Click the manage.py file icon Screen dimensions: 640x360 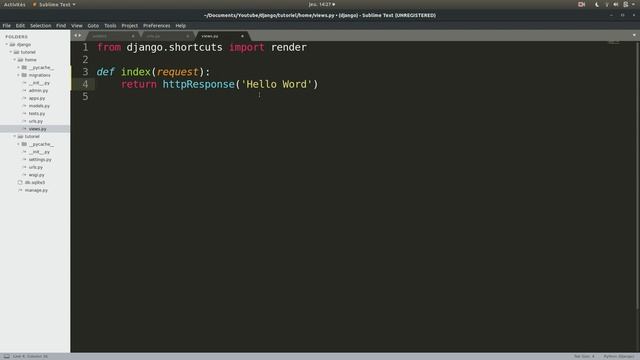tap(20, 190)
